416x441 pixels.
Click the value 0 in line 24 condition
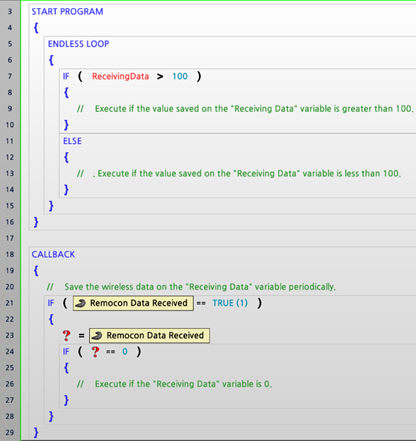pos(125,352)
